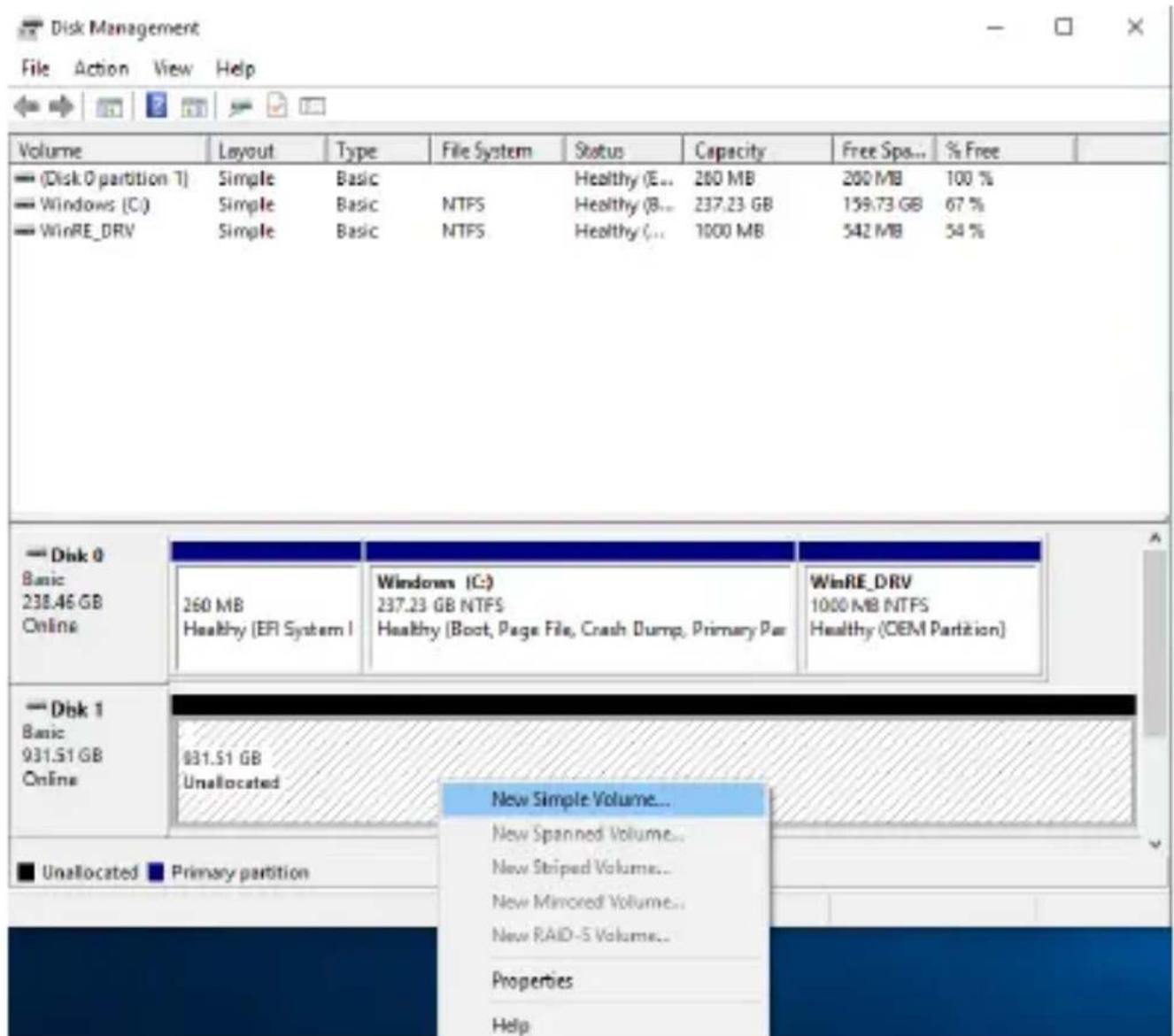Click New Mirrored Volume... in context menu
The width and height of the screenshot is (1174, 1036).
[x=603, y=901]
